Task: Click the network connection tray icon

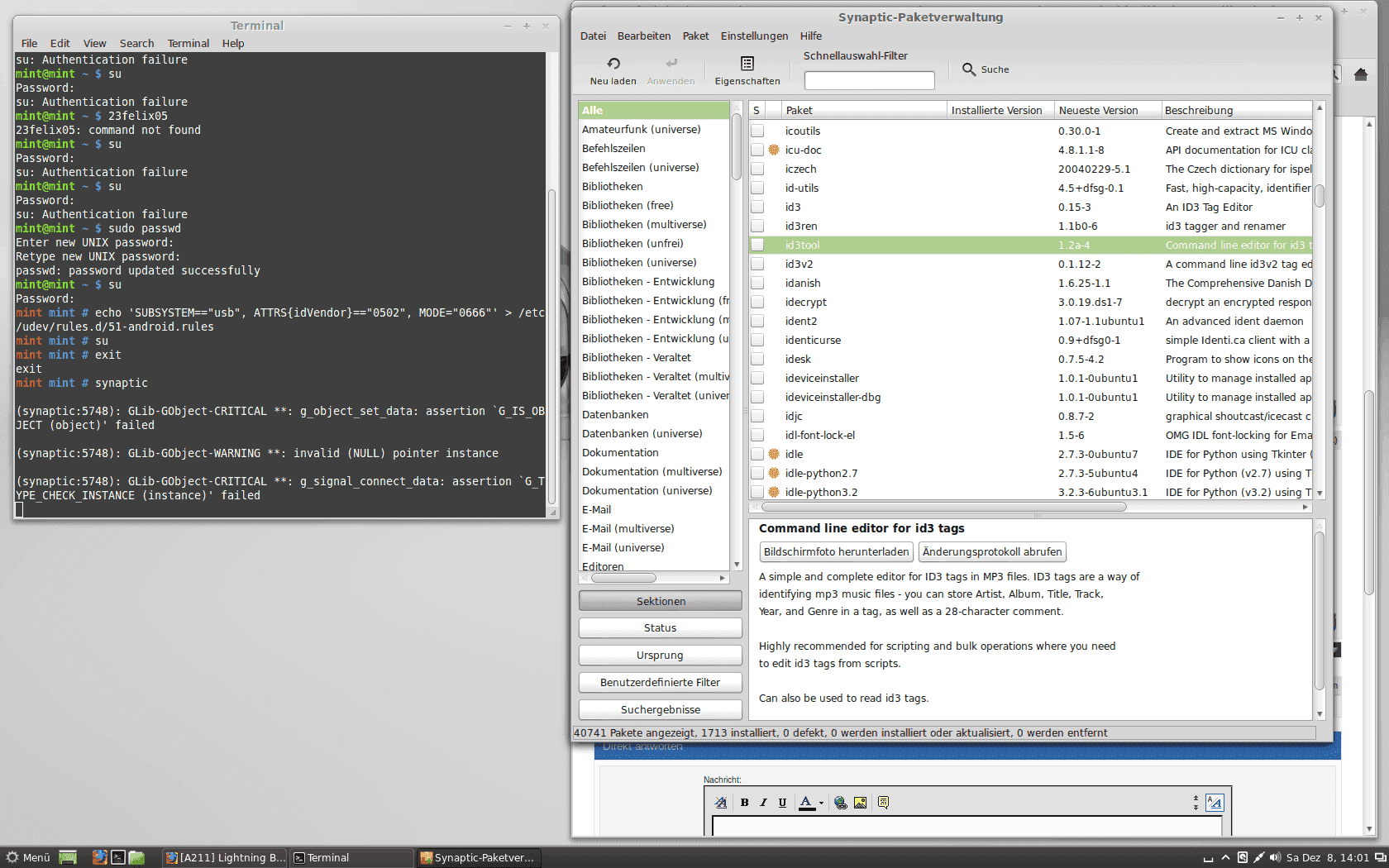Action: pyautogui.click(x=1258, y=857)
